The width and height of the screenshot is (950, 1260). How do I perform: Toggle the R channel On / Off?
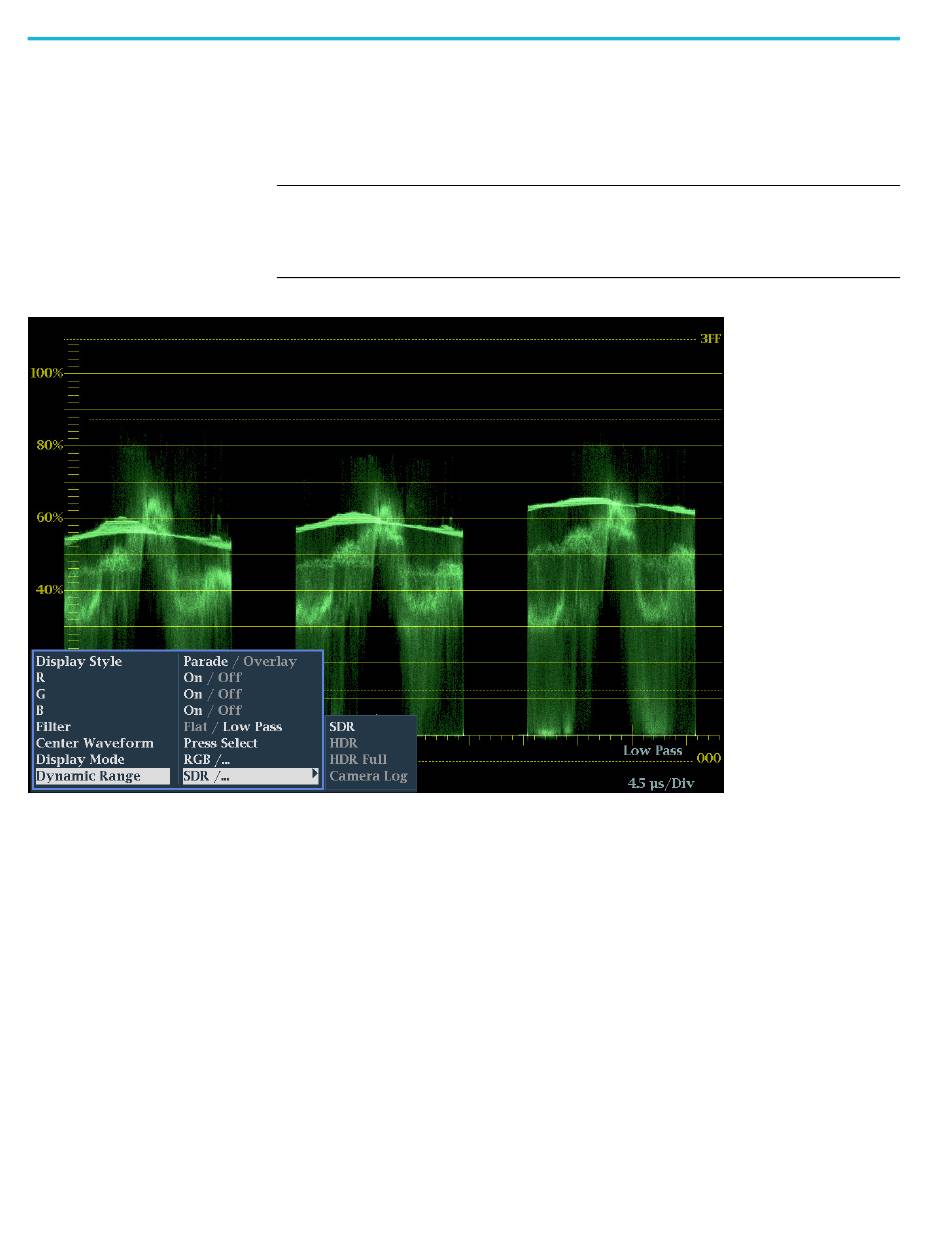point(212,677)
